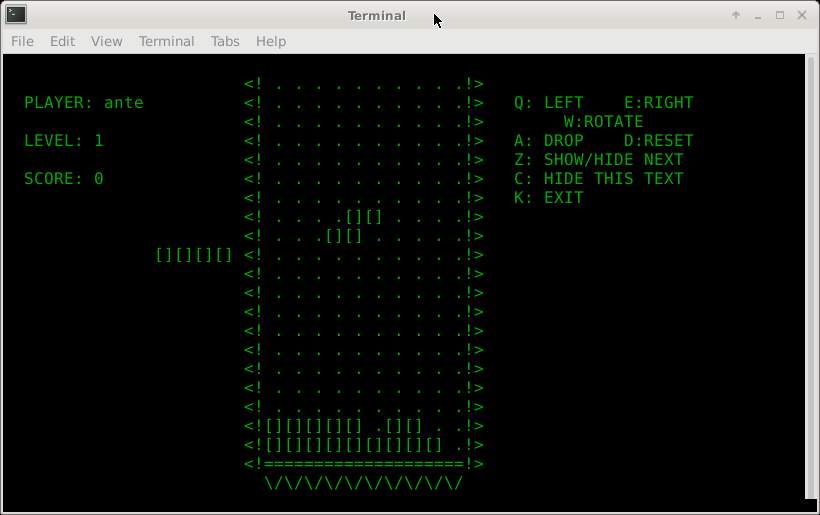Open the File menu

[22, 41]
